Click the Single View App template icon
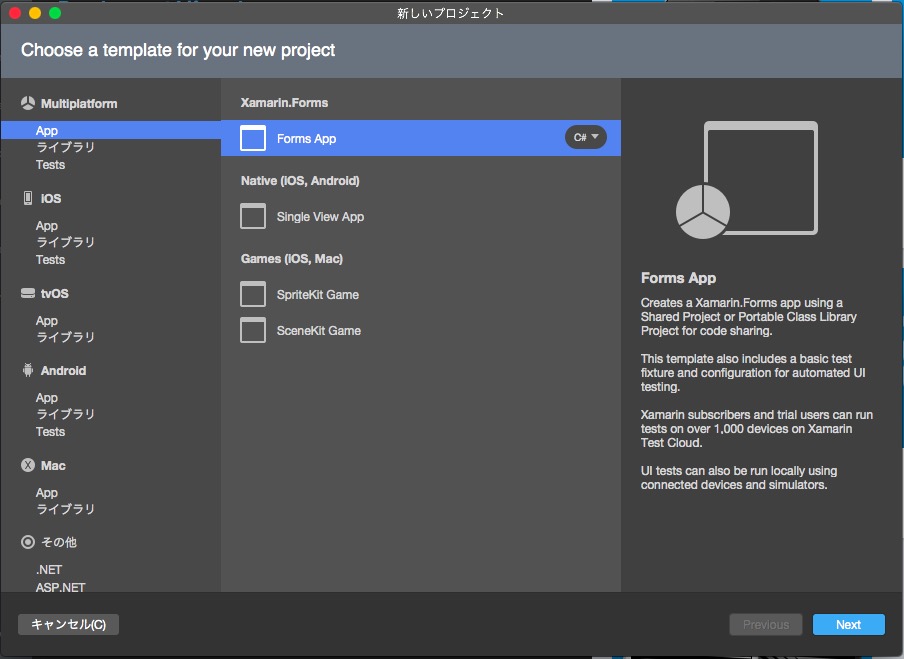 253,216
